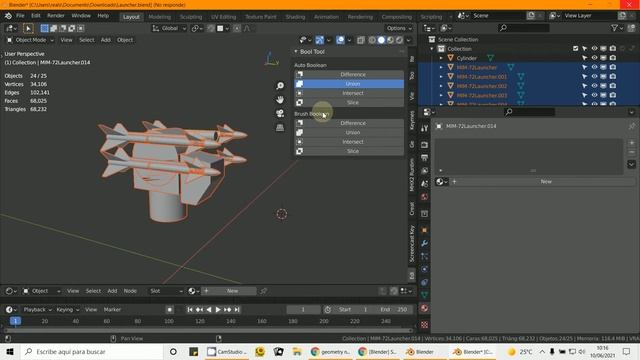Add a material slot with plus icon
This screenshot has width=640, height=360.
[x=631, y=143]
